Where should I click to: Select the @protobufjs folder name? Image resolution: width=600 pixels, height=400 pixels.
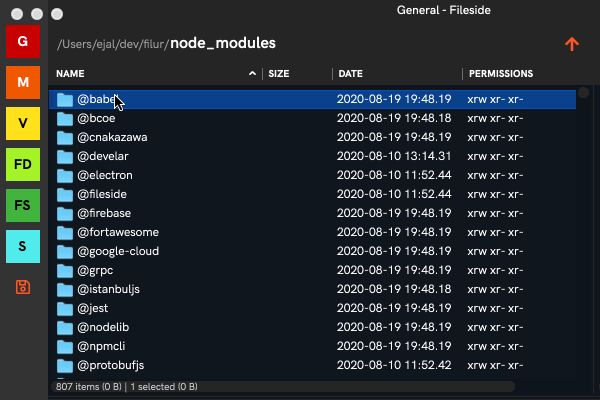click(111, 365)
